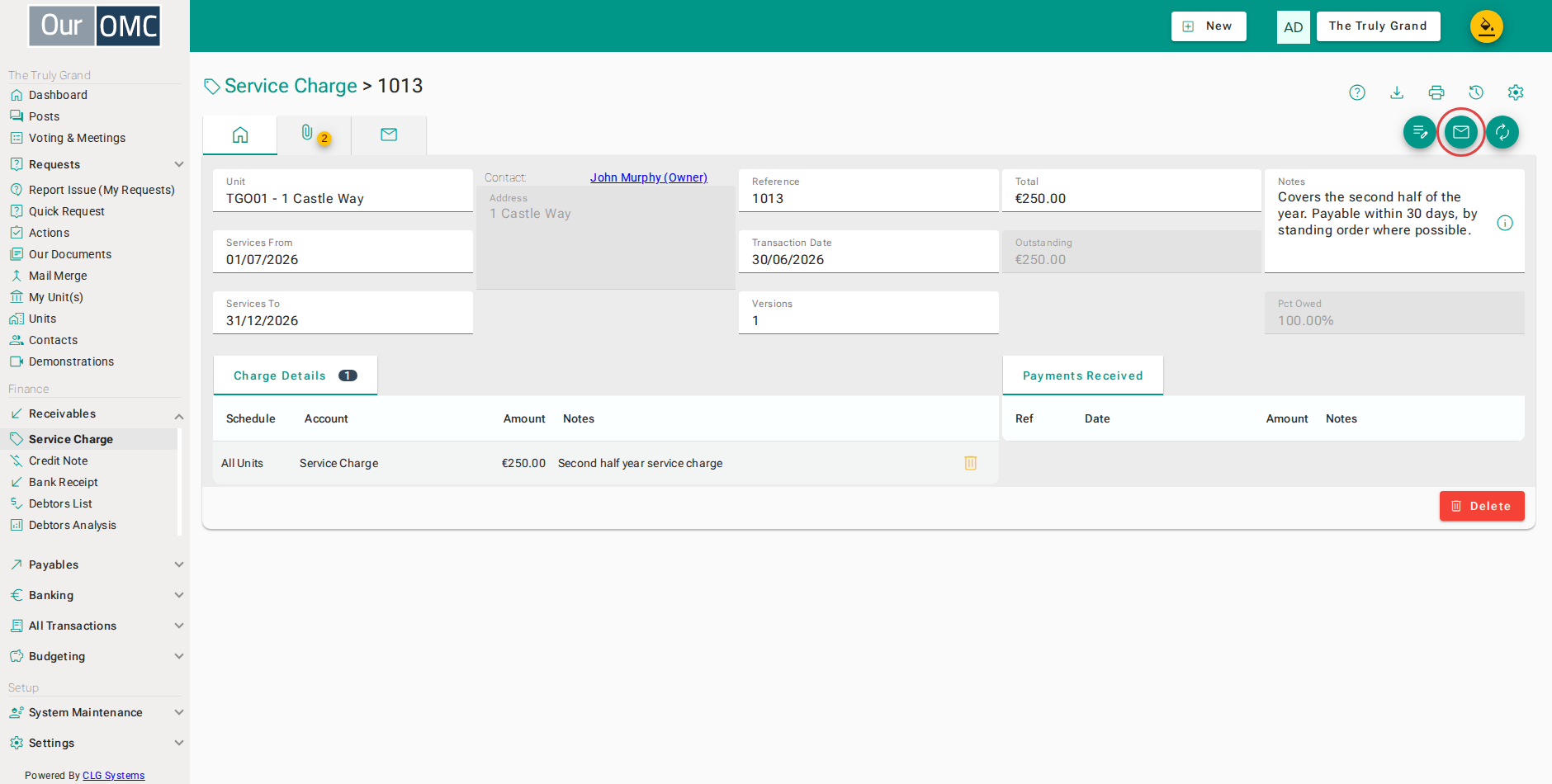
Task: Open Dashboard in the sidebar
Action: coord(58,95)
